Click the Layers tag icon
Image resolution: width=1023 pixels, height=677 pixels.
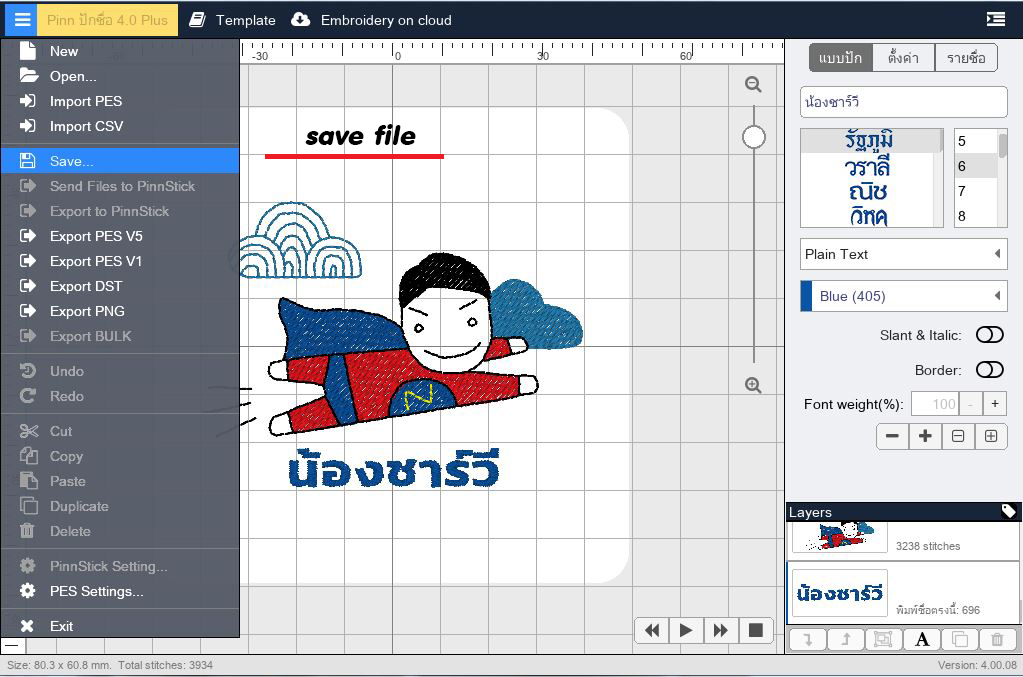pyautogui.click(x=1009, y=511)
